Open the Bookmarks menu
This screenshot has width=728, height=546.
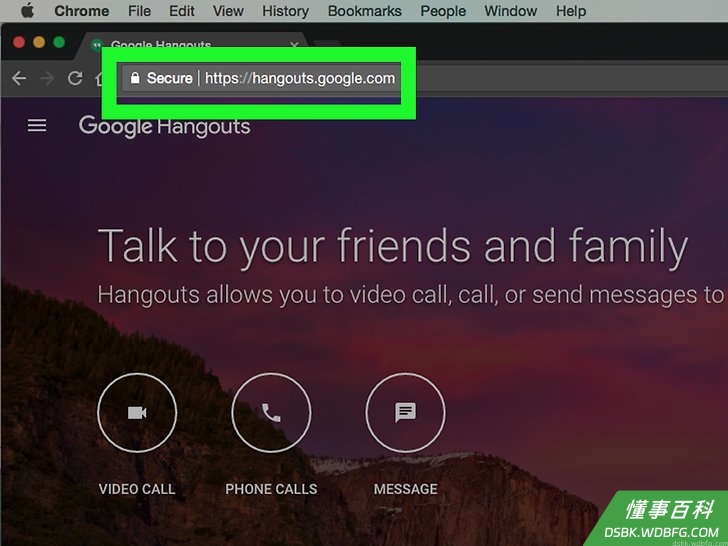[364, 11]
